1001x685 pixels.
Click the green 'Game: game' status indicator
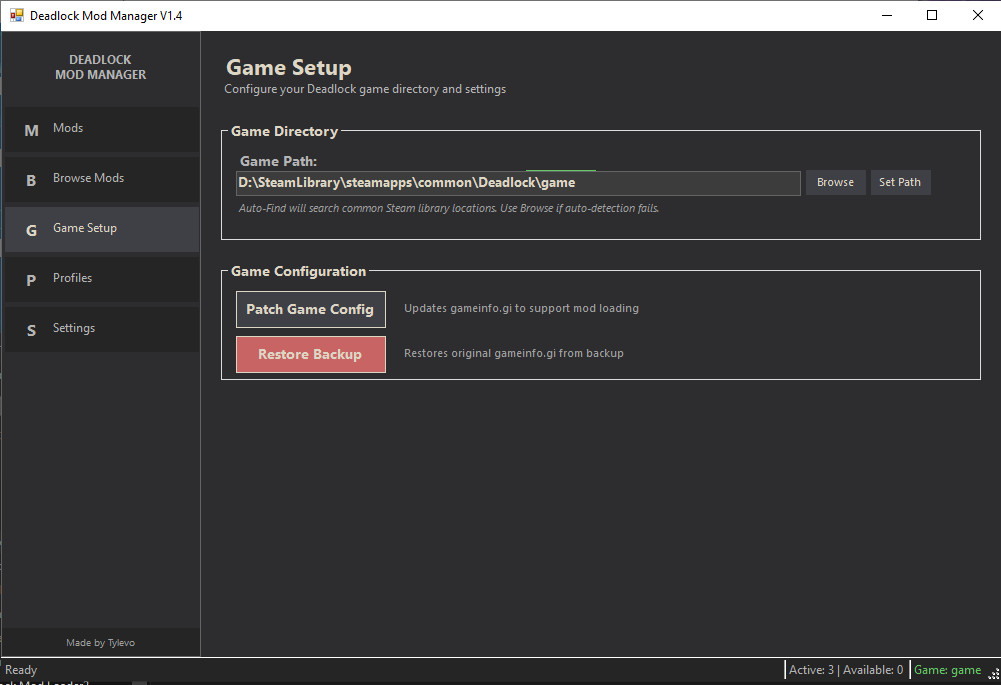point(948,669)
